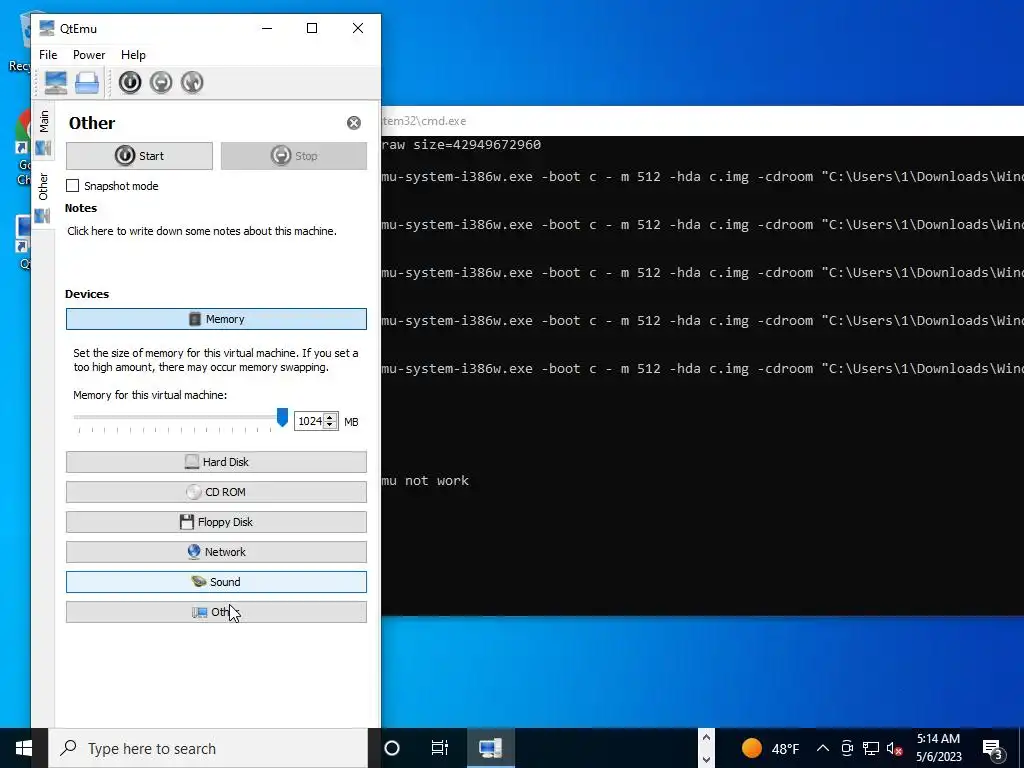
Task: Click 'raw size=42949672960' text in cmd window
Action: (x=461, y=145)
